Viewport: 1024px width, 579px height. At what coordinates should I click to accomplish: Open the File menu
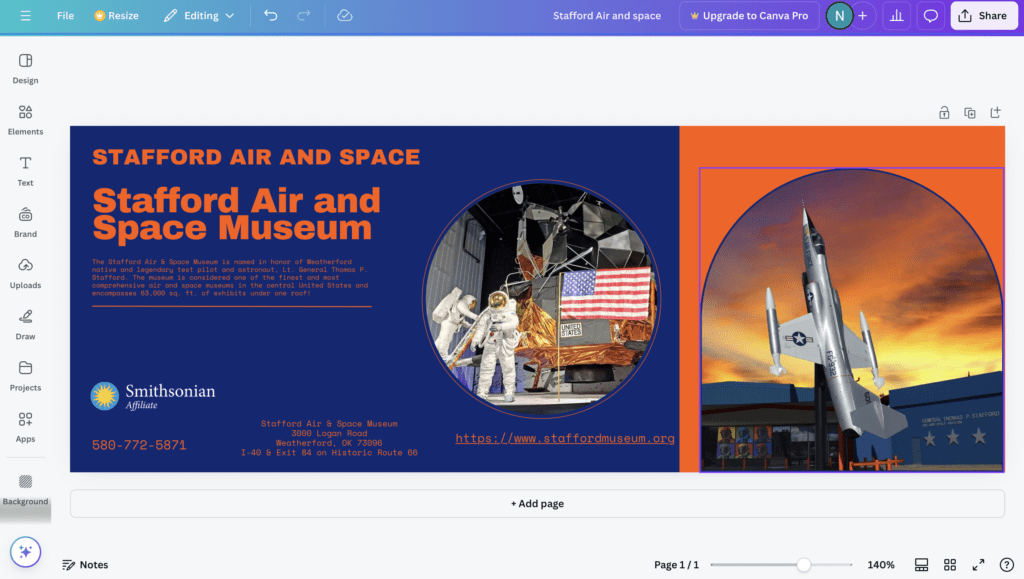click(x=65, y=16)
